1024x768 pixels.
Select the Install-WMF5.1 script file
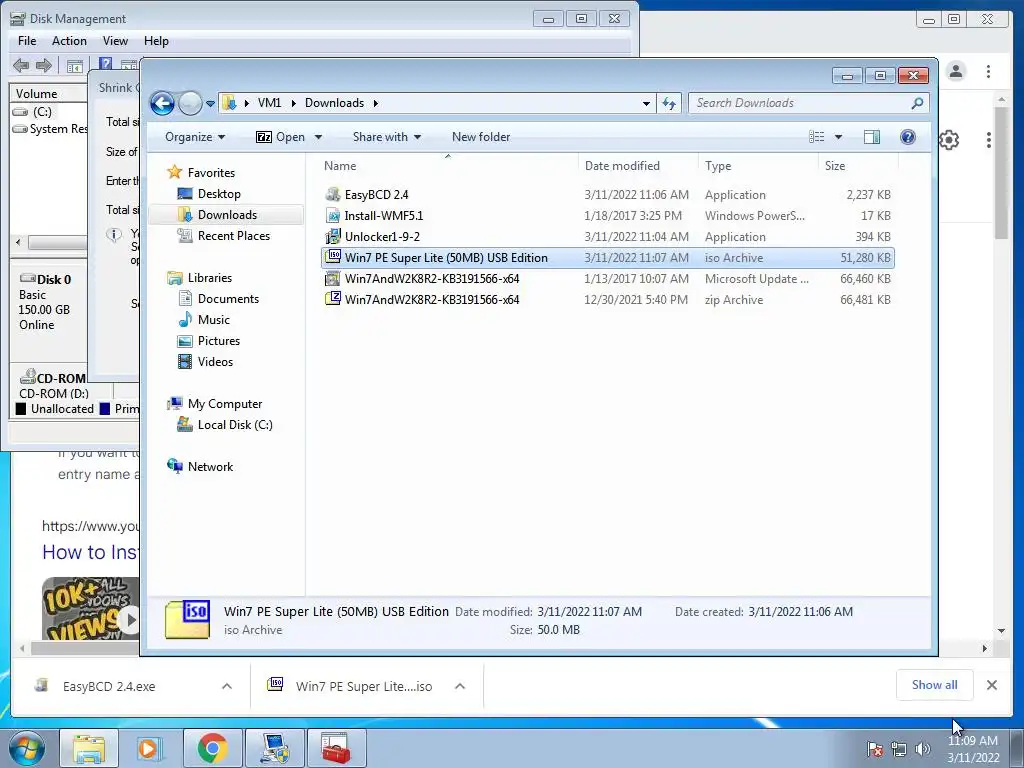click(608, 216)
